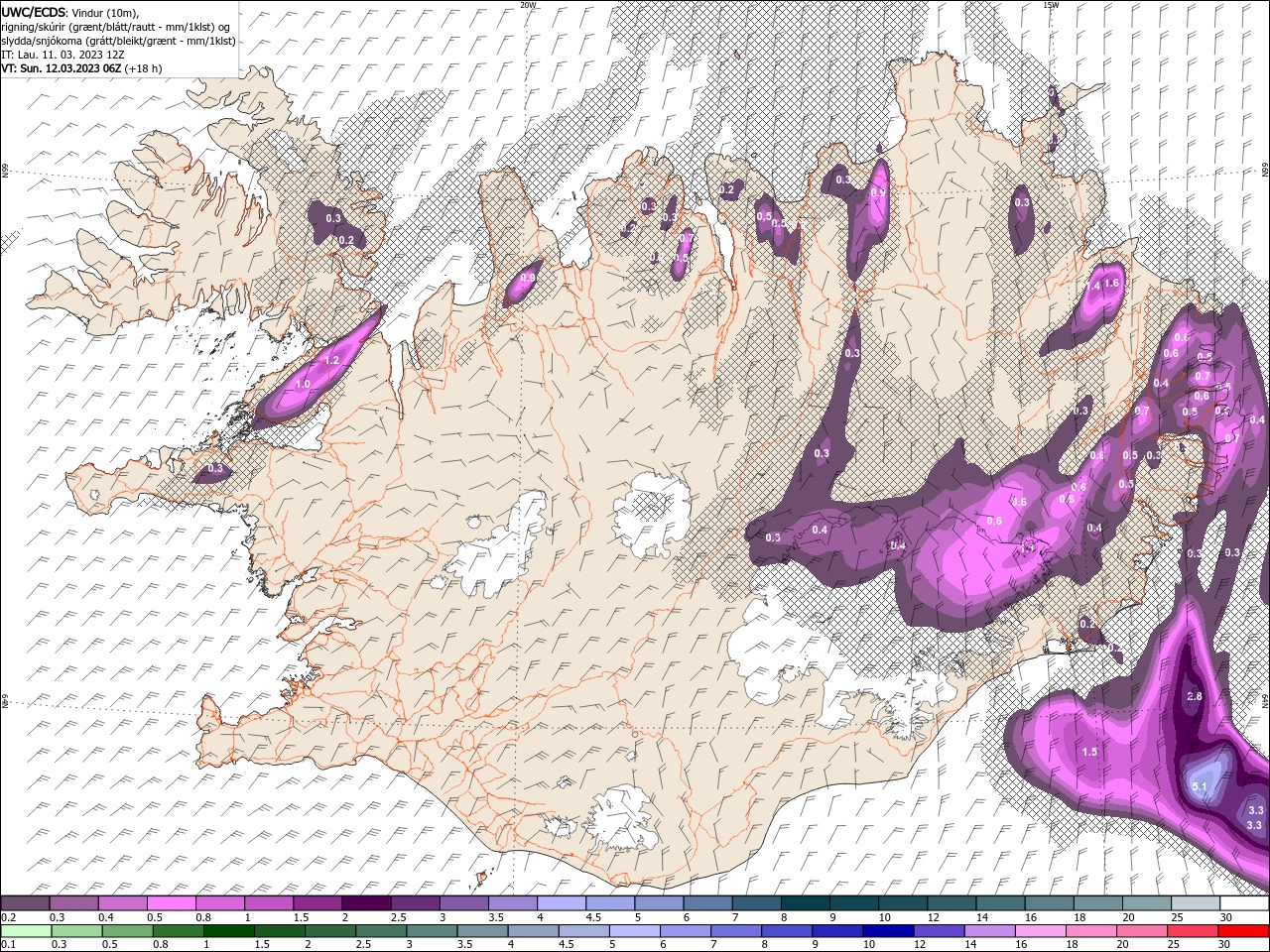Click the upper legend swatch labeled 0.2
Screen dimensions: 1270x952
click(25, 903)
